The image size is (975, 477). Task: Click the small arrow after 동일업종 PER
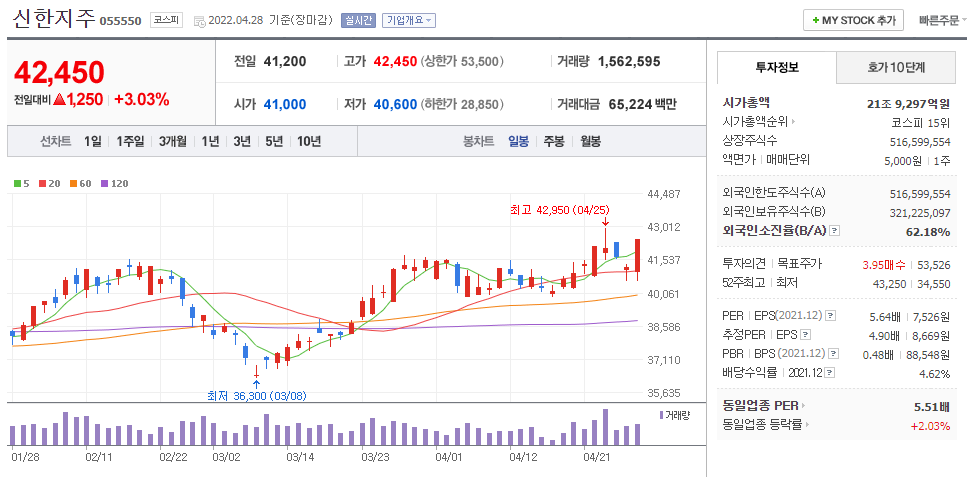tap(803, 406)
